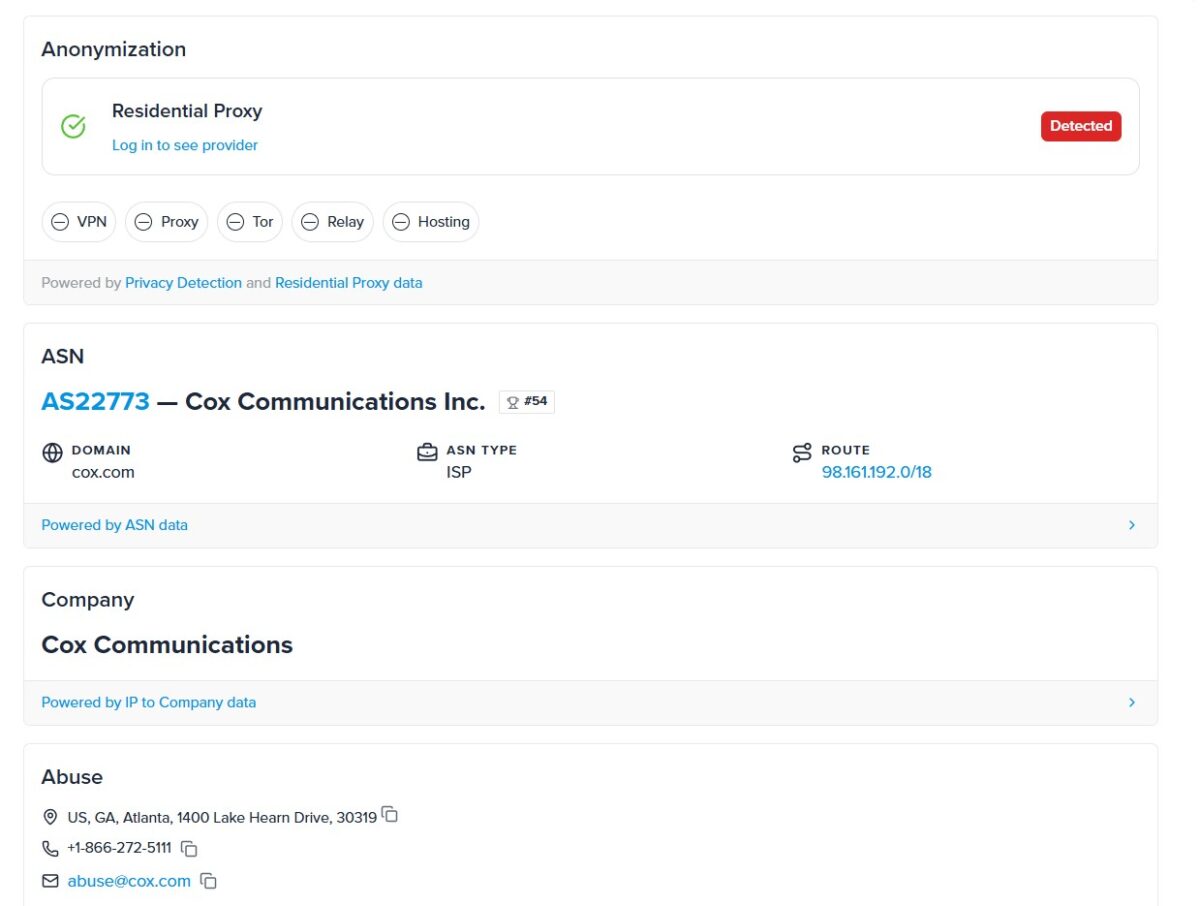Click the Cox Communications Inc. ASN name

[x=335, y=402]
